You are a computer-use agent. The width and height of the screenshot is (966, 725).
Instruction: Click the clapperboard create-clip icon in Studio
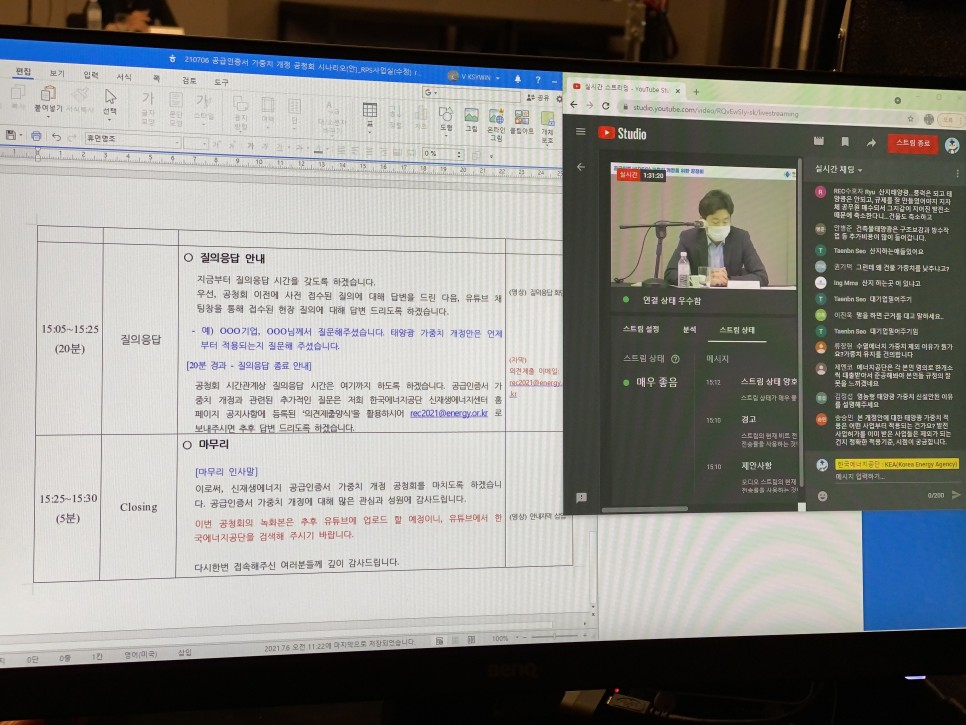point(819,141)
